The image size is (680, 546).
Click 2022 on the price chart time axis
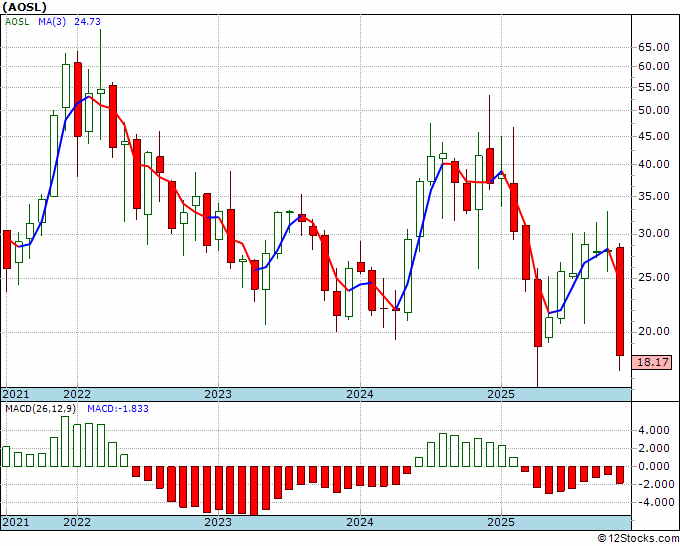(x=77, y=394)
